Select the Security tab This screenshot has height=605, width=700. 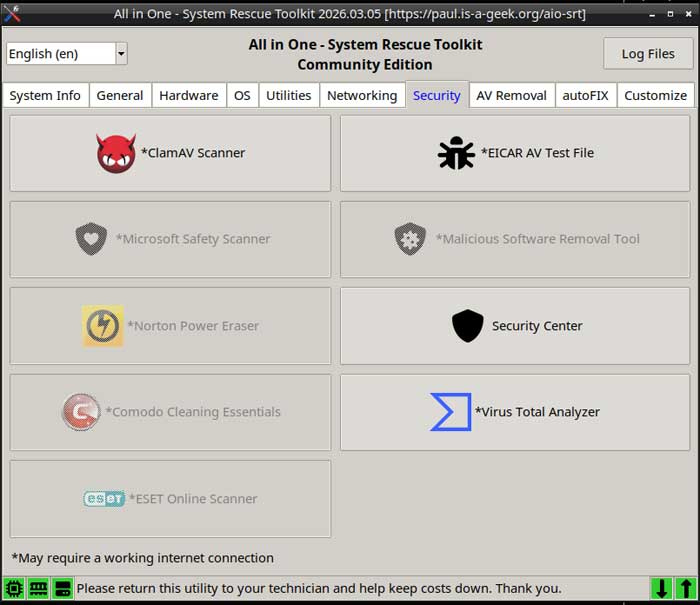tap(437, 95)
